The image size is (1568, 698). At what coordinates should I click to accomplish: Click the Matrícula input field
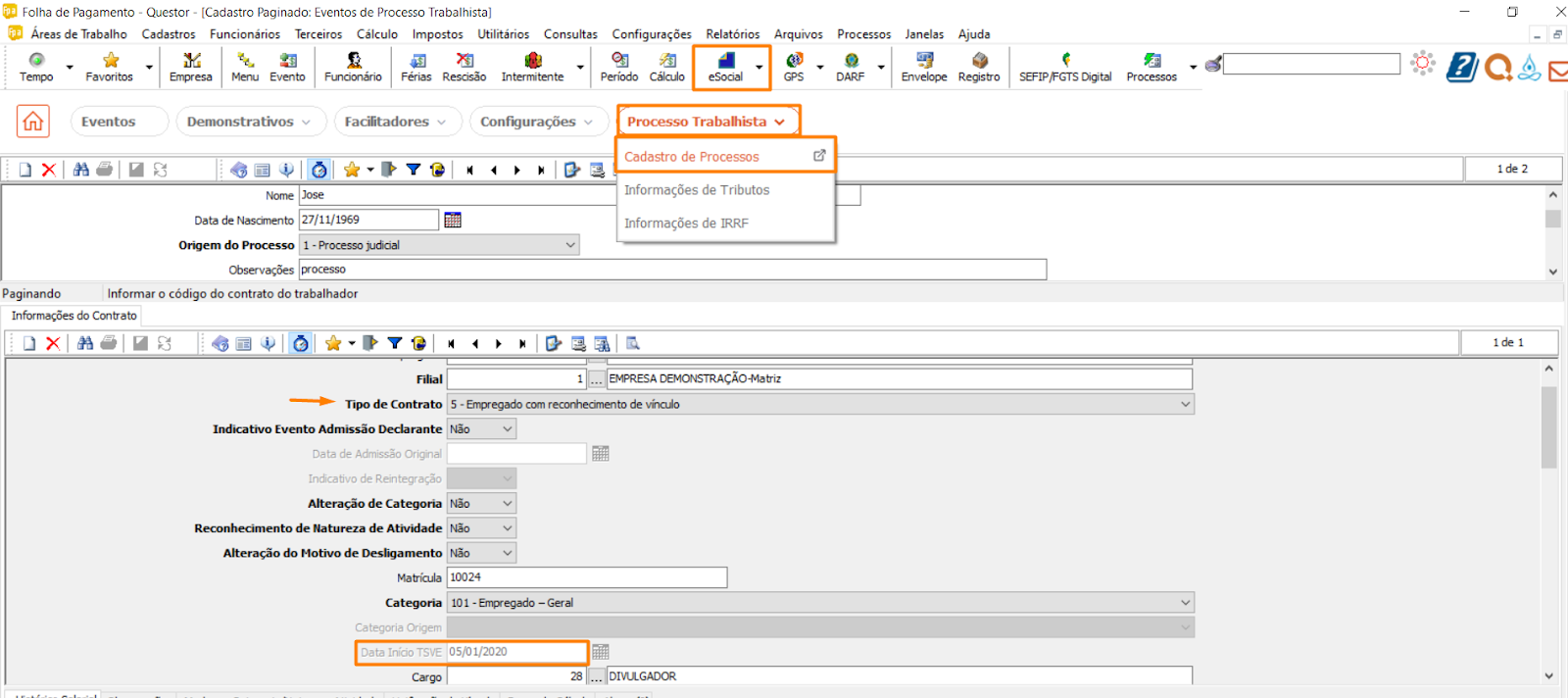tap(587, 577)
